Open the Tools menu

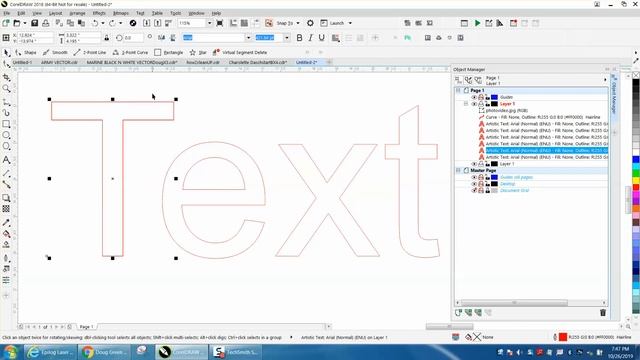176,13
